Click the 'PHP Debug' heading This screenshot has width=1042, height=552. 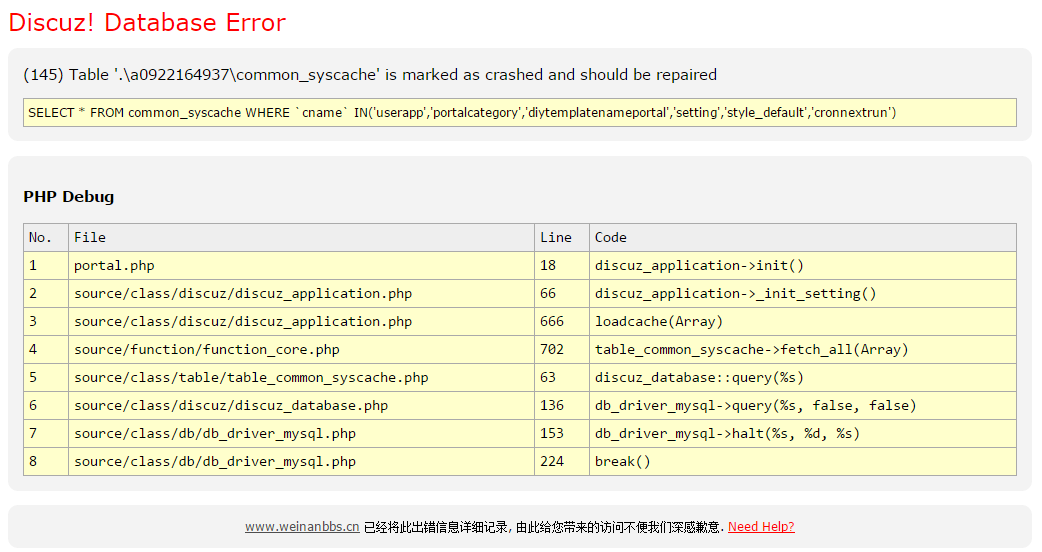click(x=68, y=197)
